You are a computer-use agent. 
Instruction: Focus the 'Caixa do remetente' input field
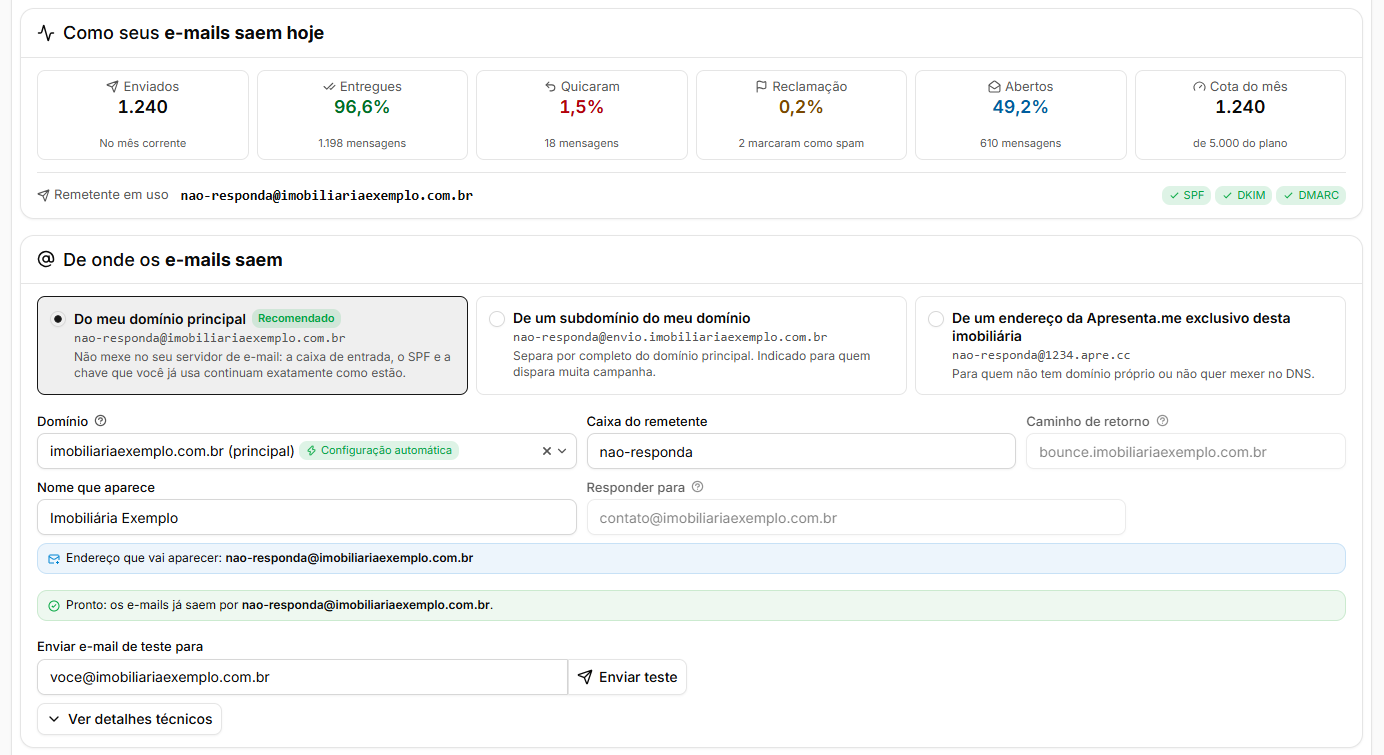[801, 451]
